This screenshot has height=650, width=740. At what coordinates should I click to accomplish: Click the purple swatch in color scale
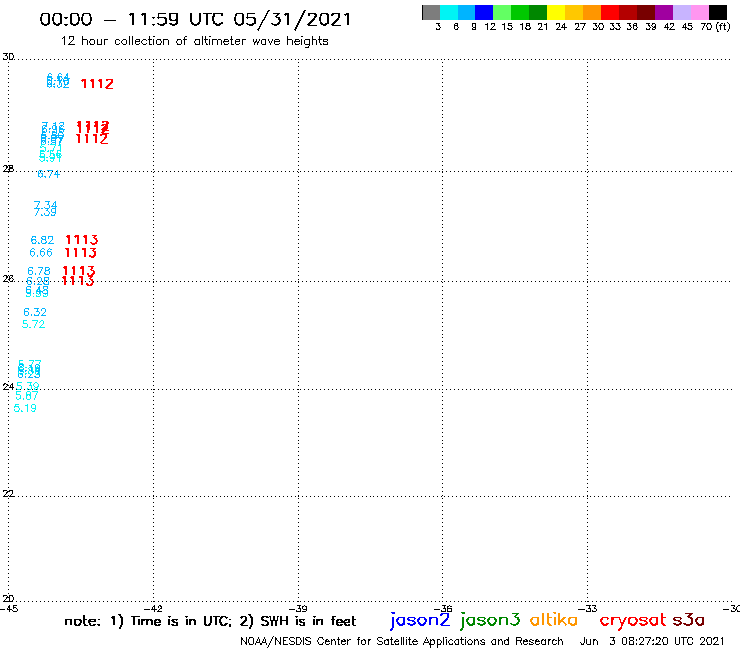[664, 12]
